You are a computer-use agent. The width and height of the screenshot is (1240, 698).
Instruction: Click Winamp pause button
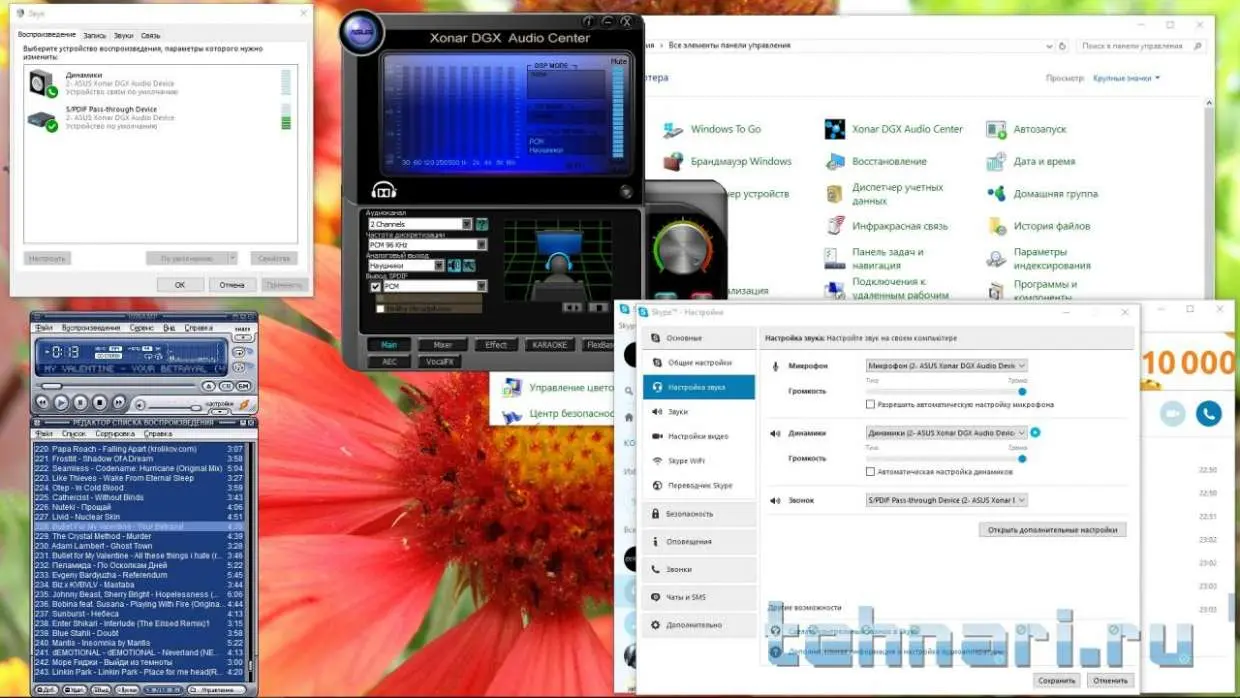[x=80, y=402]
